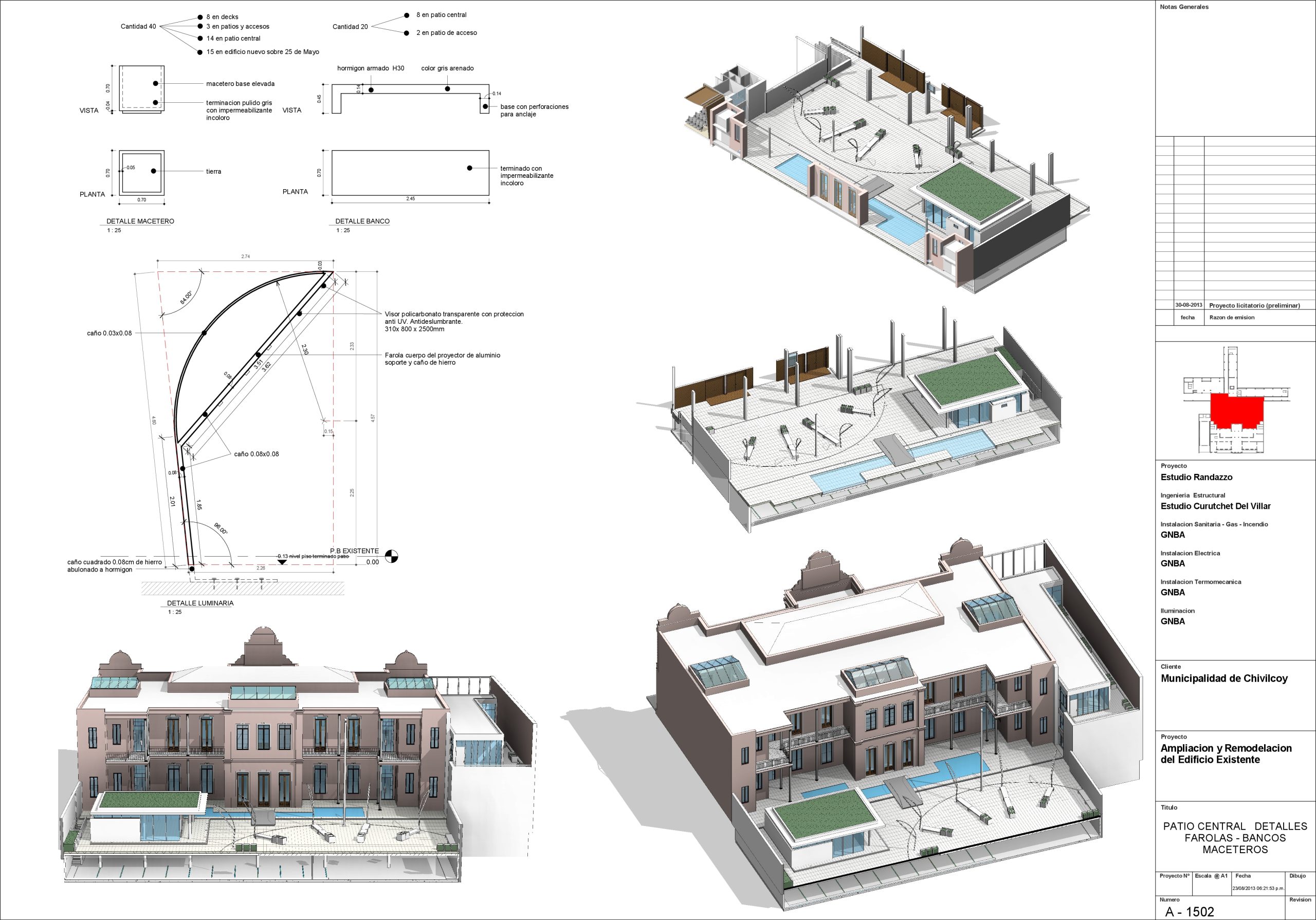Select the 'Cantidad 20' label
This screenshot has width=1316, height=920.
point(350,27)
